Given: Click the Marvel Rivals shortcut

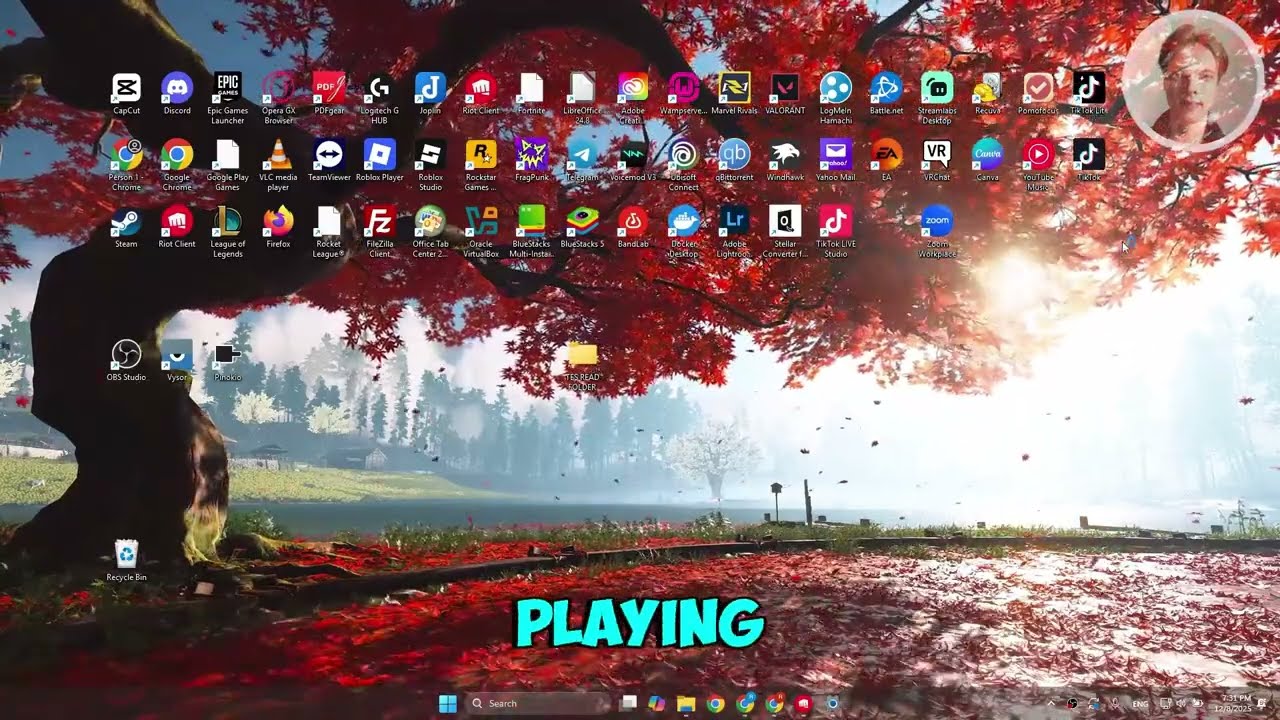Looking at the screenshot, I should point(734,88).
